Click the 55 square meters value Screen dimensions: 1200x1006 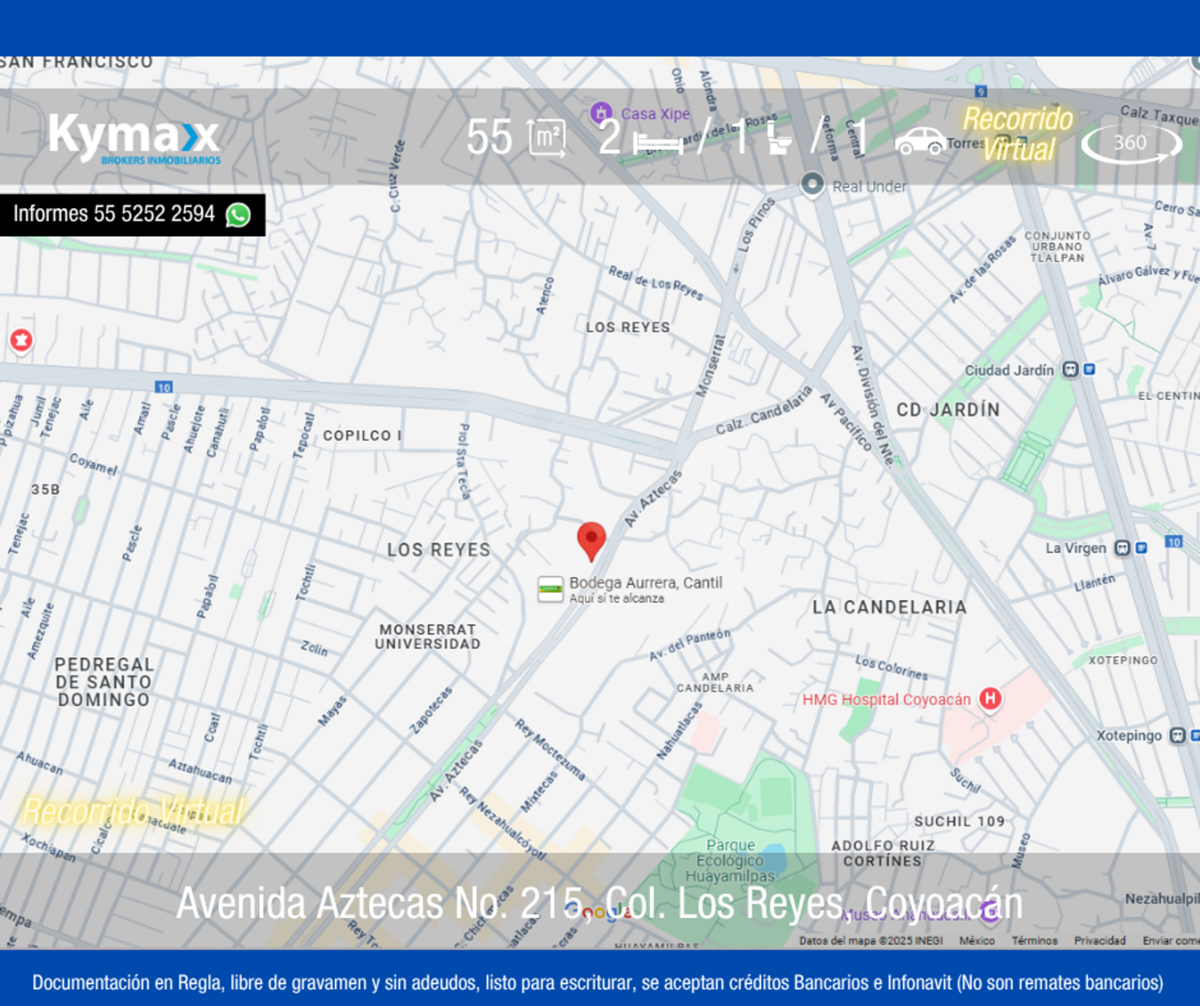coord(489,138)
